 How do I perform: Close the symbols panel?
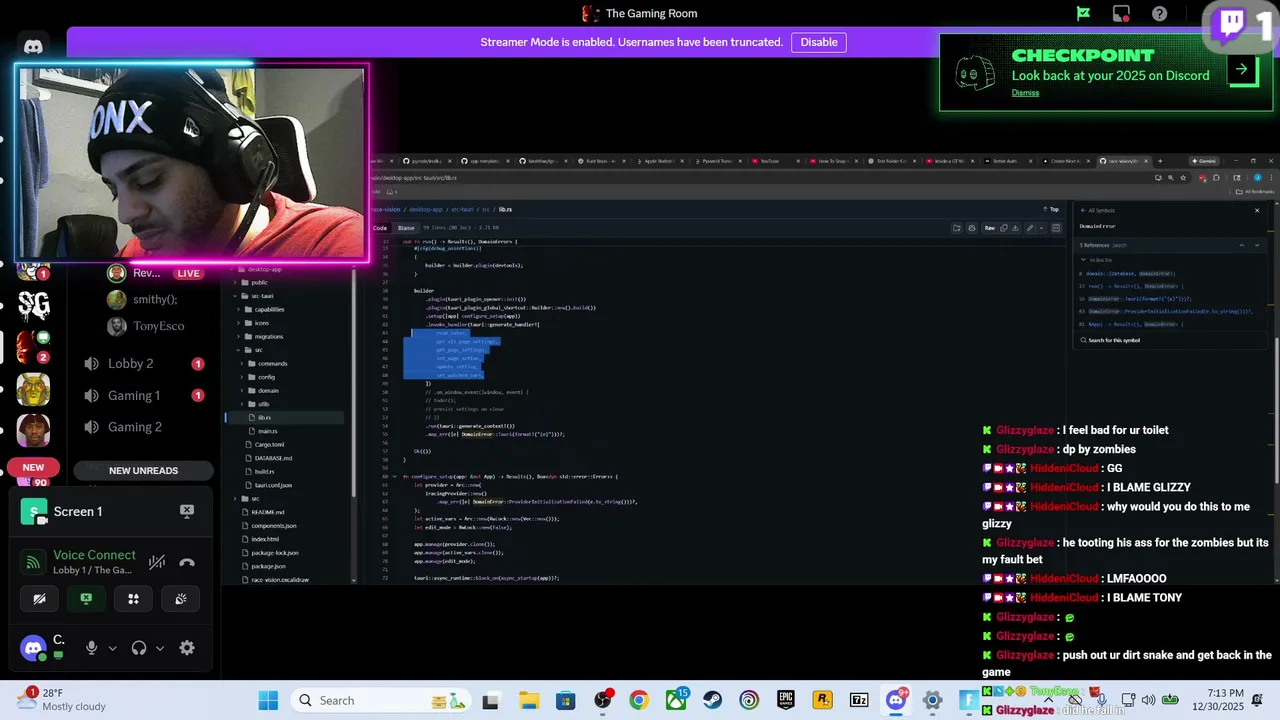[1257, 210]
